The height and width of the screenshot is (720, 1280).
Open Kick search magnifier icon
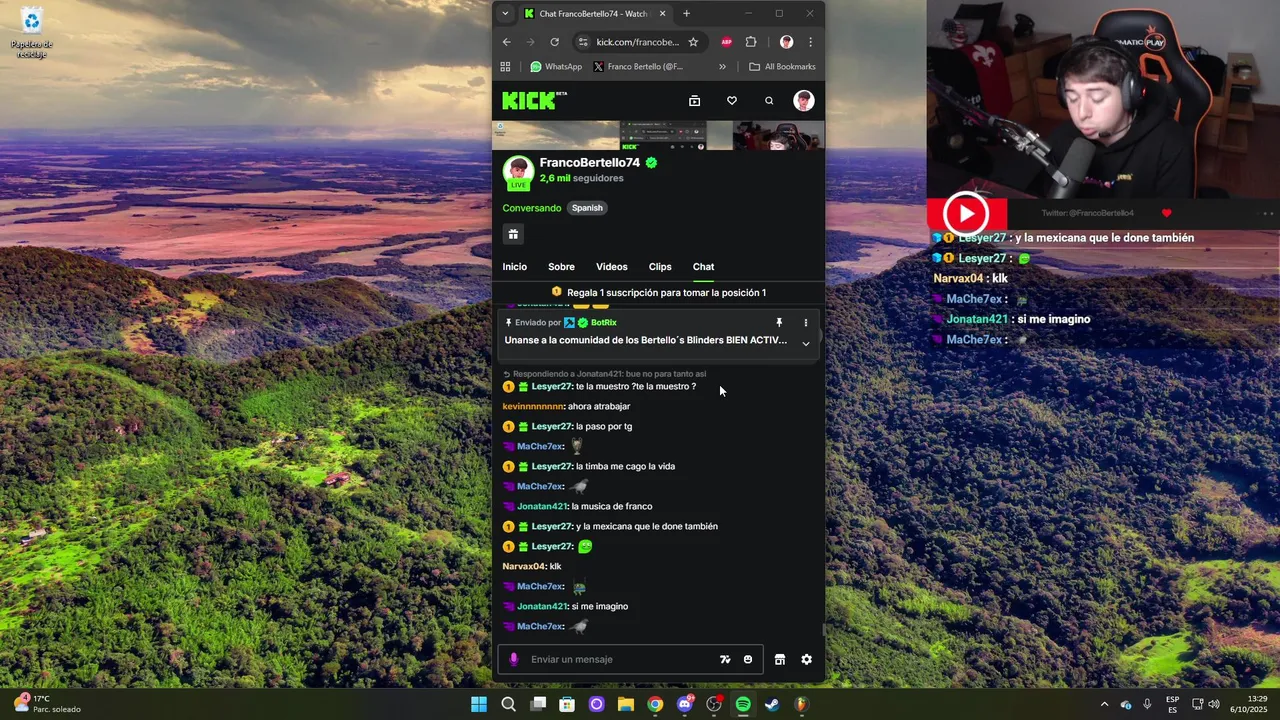point(769,101)
